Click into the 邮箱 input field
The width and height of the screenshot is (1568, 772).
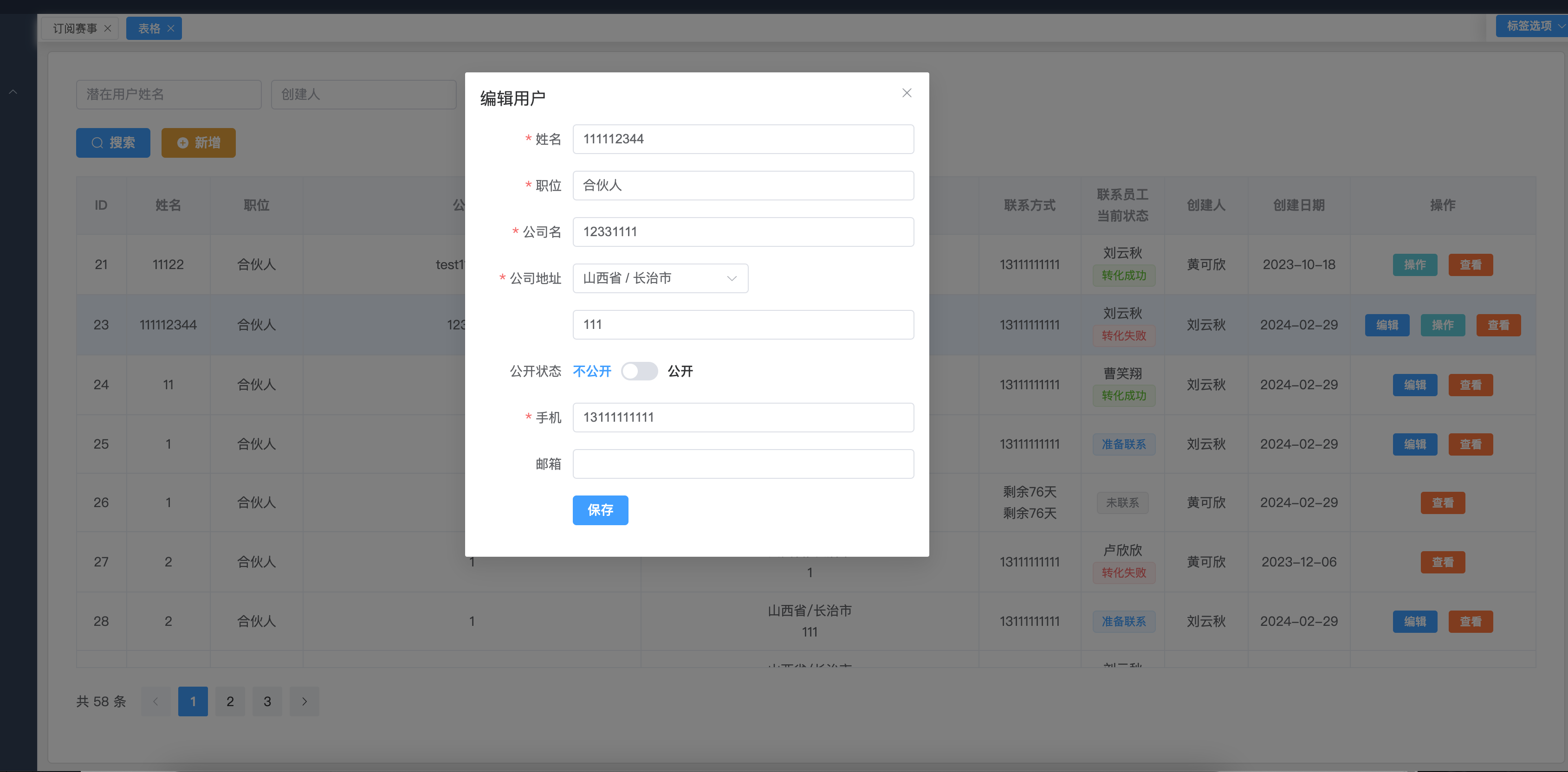743,464
